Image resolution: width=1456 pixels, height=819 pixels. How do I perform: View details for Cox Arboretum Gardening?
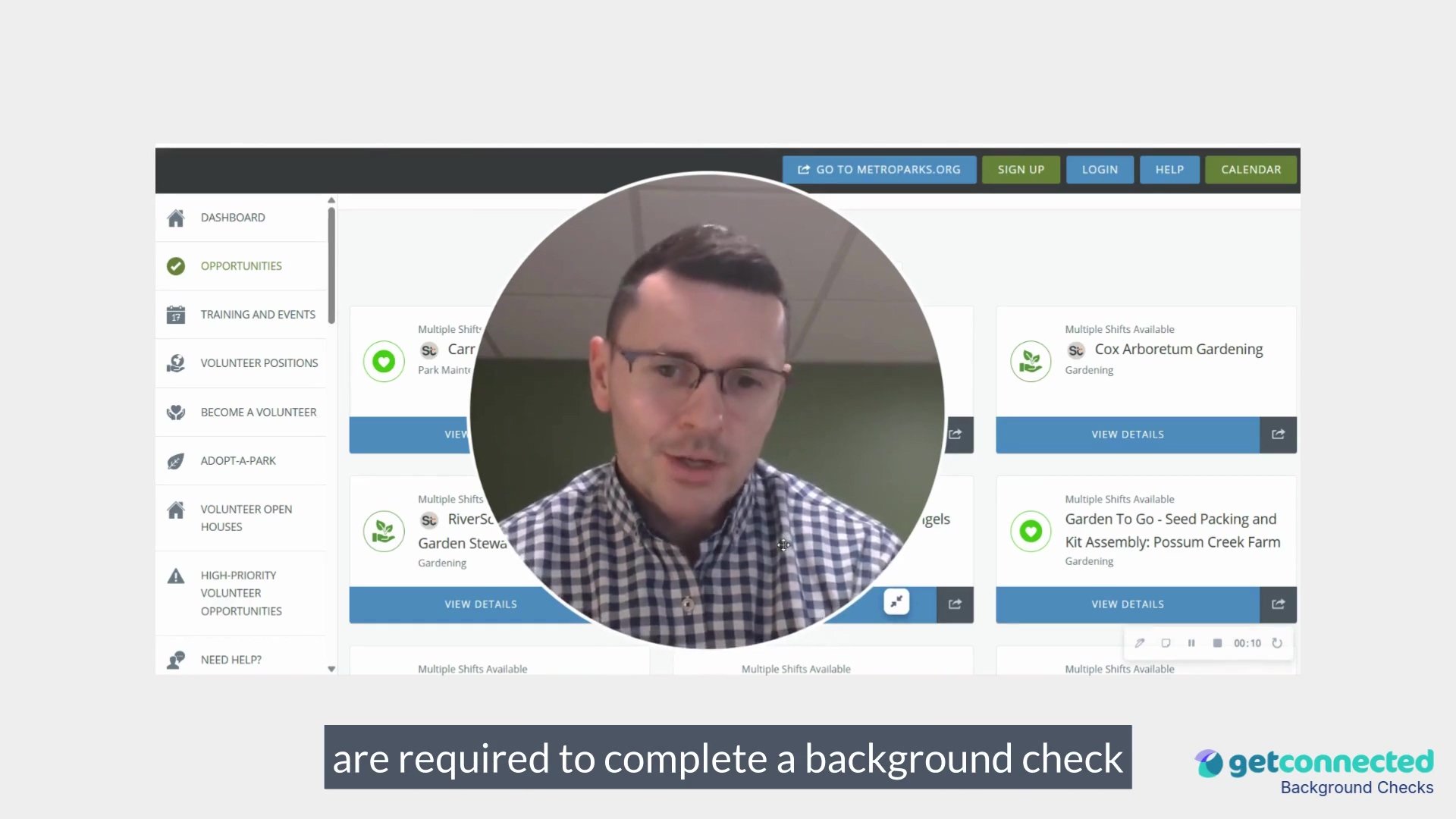(1127, 435)
